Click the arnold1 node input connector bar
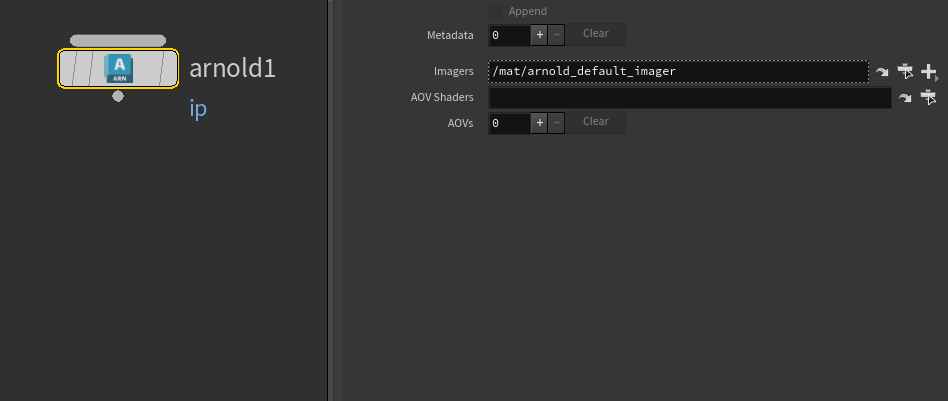The image size is (948, 401). 118,41
